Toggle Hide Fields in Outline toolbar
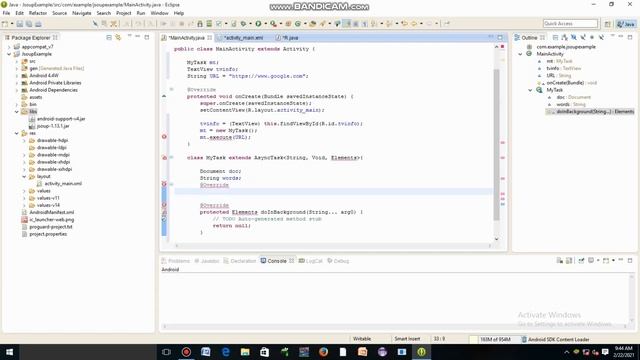 [x=574, y=38]
